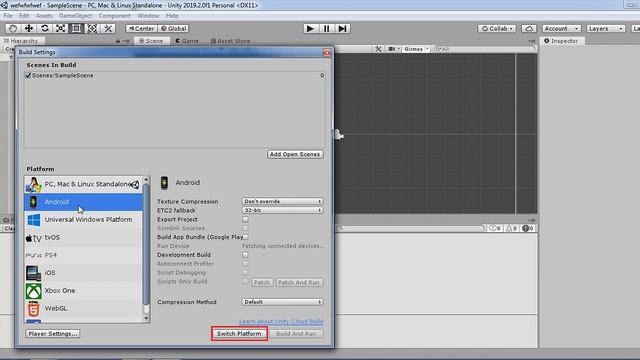Toggle console info messages filter
Viewport: 640px width, 360px height.
[x=495, y=228]
